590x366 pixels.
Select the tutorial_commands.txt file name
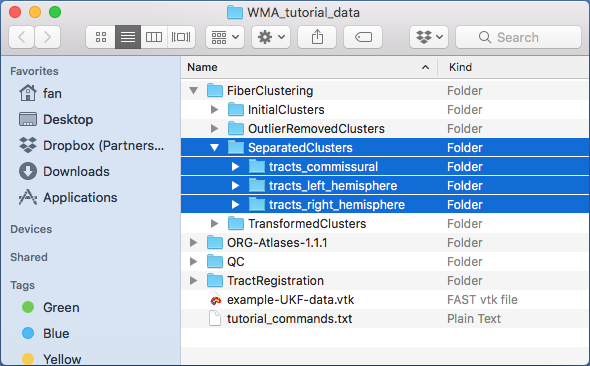point(289,319)
